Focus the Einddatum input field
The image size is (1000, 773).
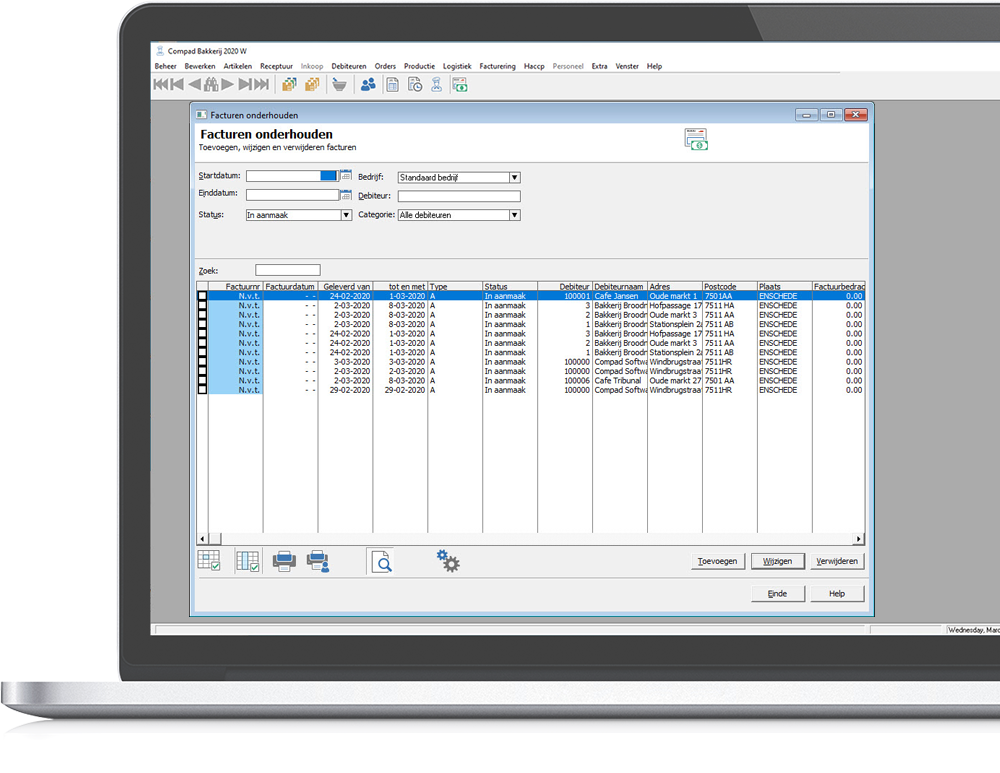tap(293, 195)
